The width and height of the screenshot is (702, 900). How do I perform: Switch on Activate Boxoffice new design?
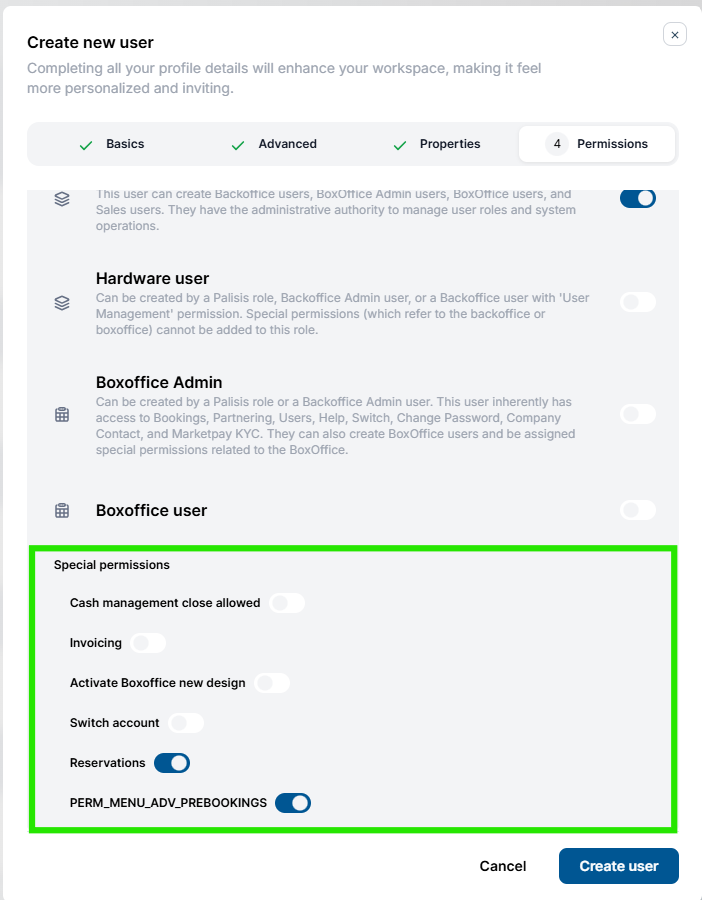(272, 683)
